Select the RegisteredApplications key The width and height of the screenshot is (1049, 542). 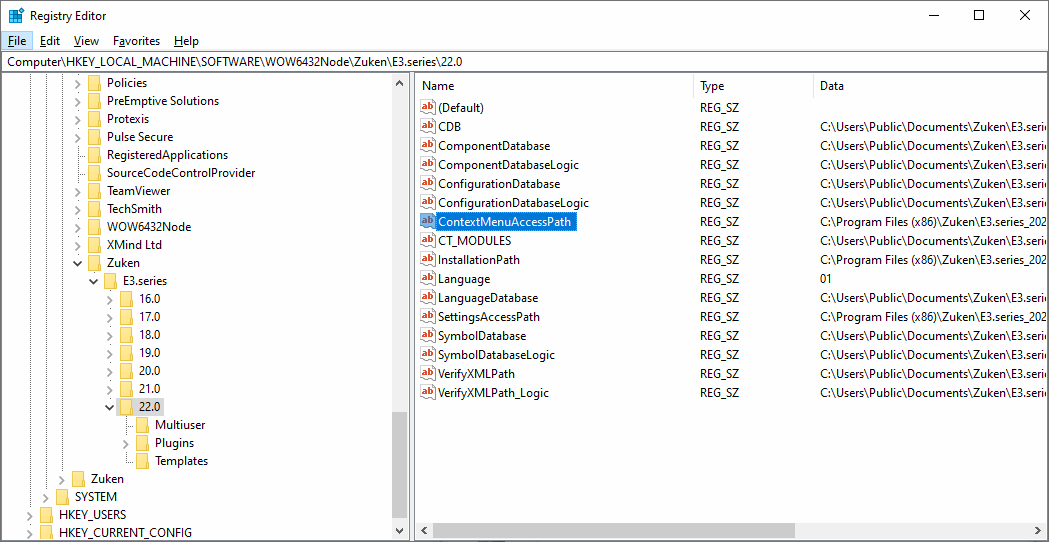click(167, 155)
